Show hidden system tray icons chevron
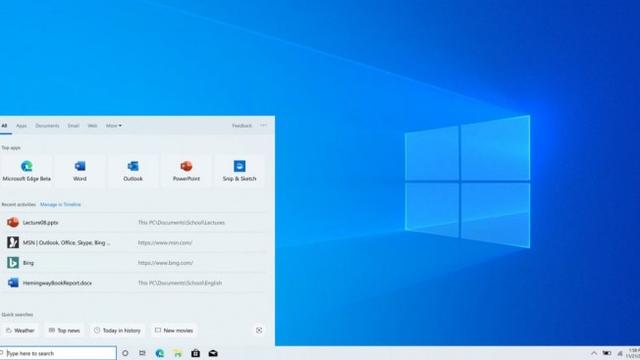640x360 pixels. click(x=594, y=353)
